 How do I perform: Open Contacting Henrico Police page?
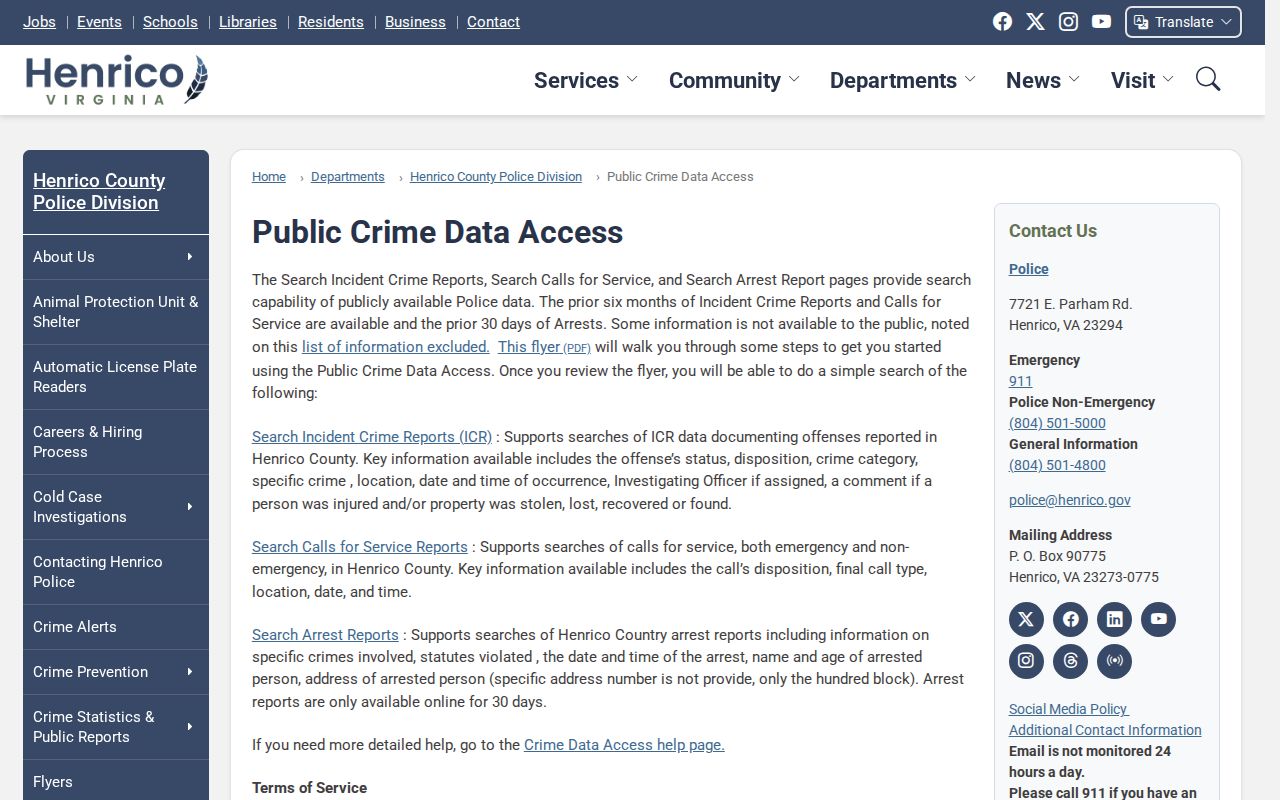click(x=116, y=572)
